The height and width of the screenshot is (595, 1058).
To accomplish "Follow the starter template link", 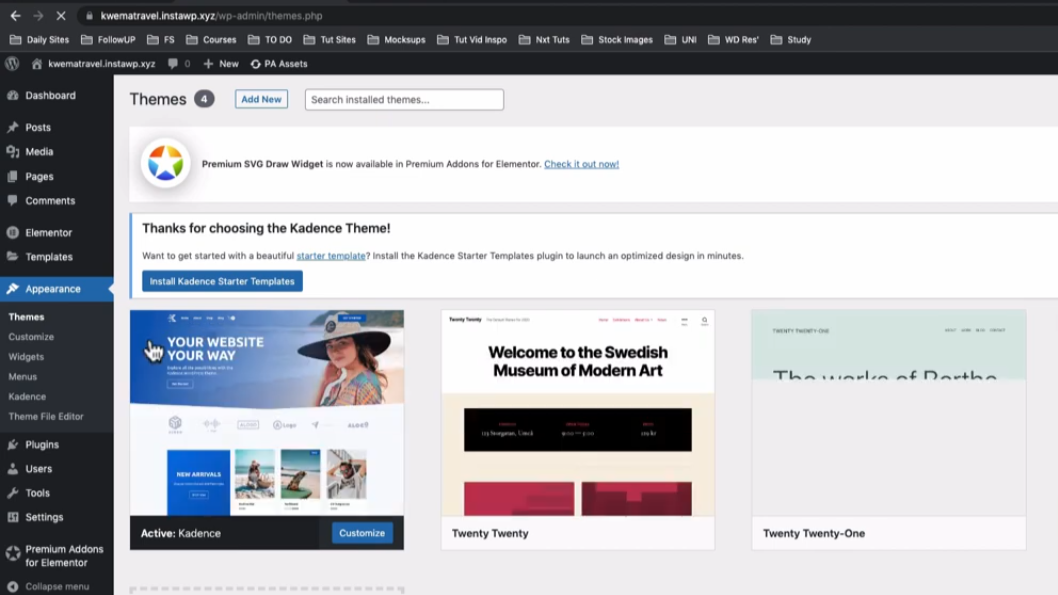I will (331, 256).
